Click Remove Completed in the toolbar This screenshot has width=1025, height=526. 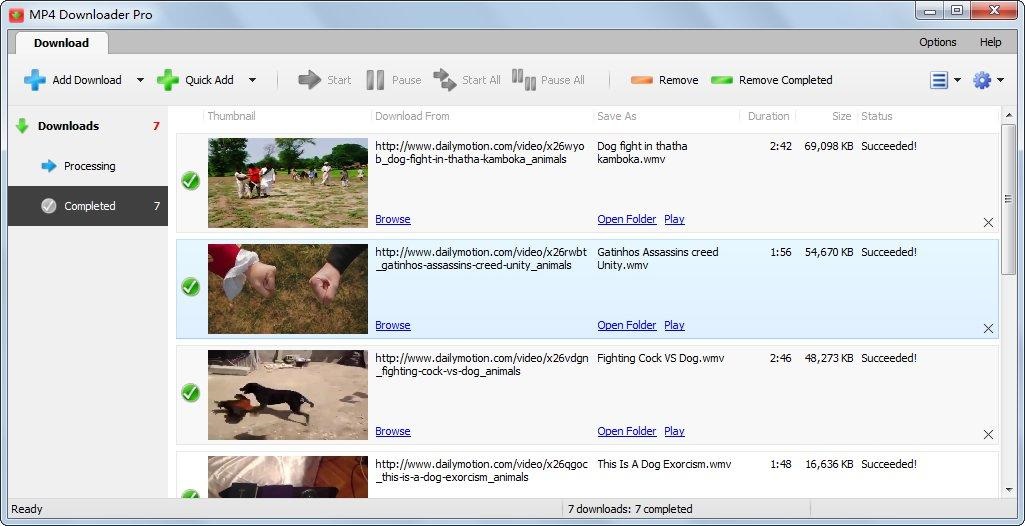(x=771, y=80)
